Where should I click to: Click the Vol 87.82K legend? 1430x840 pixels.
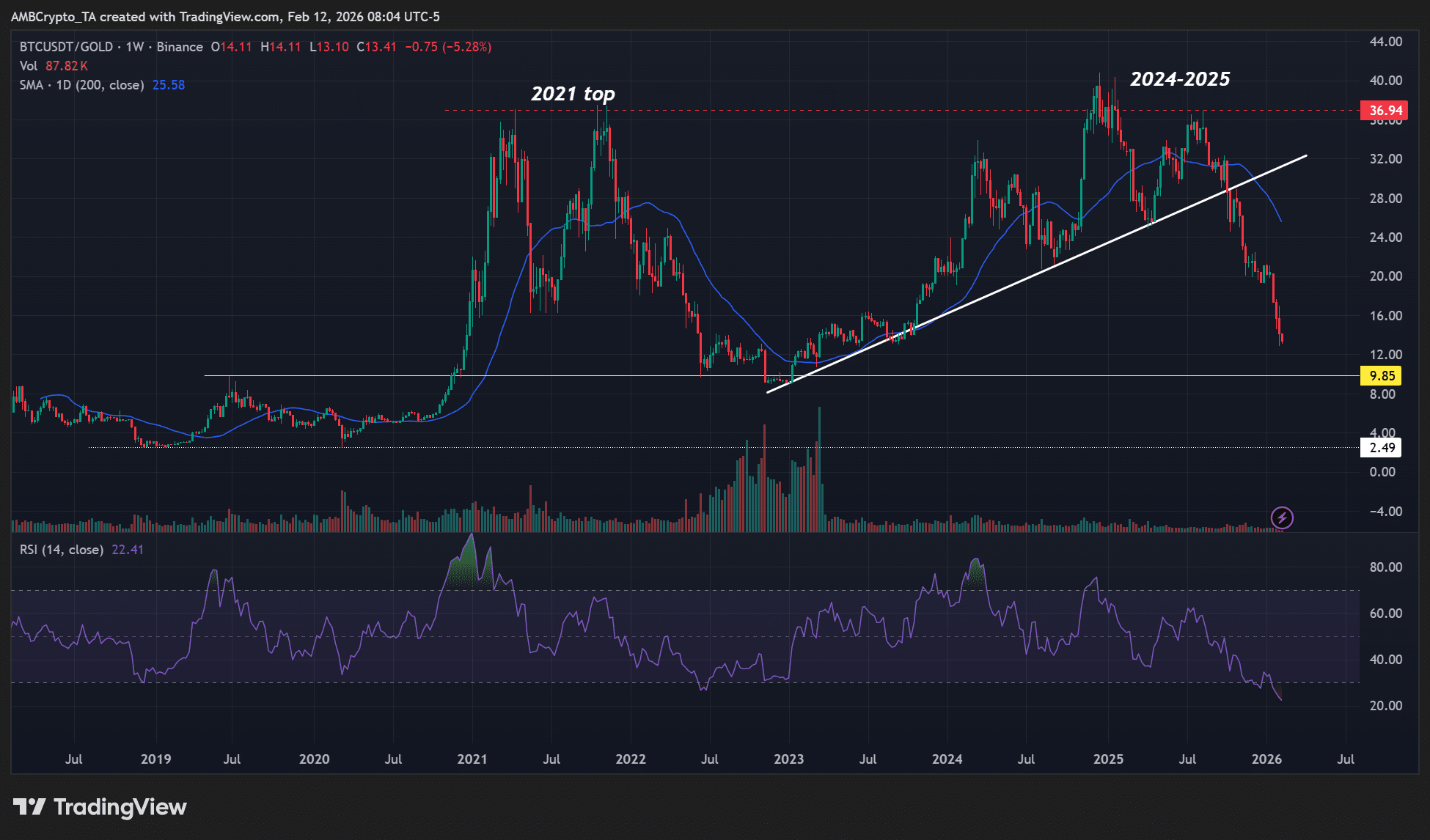click(x=54, y=66)
